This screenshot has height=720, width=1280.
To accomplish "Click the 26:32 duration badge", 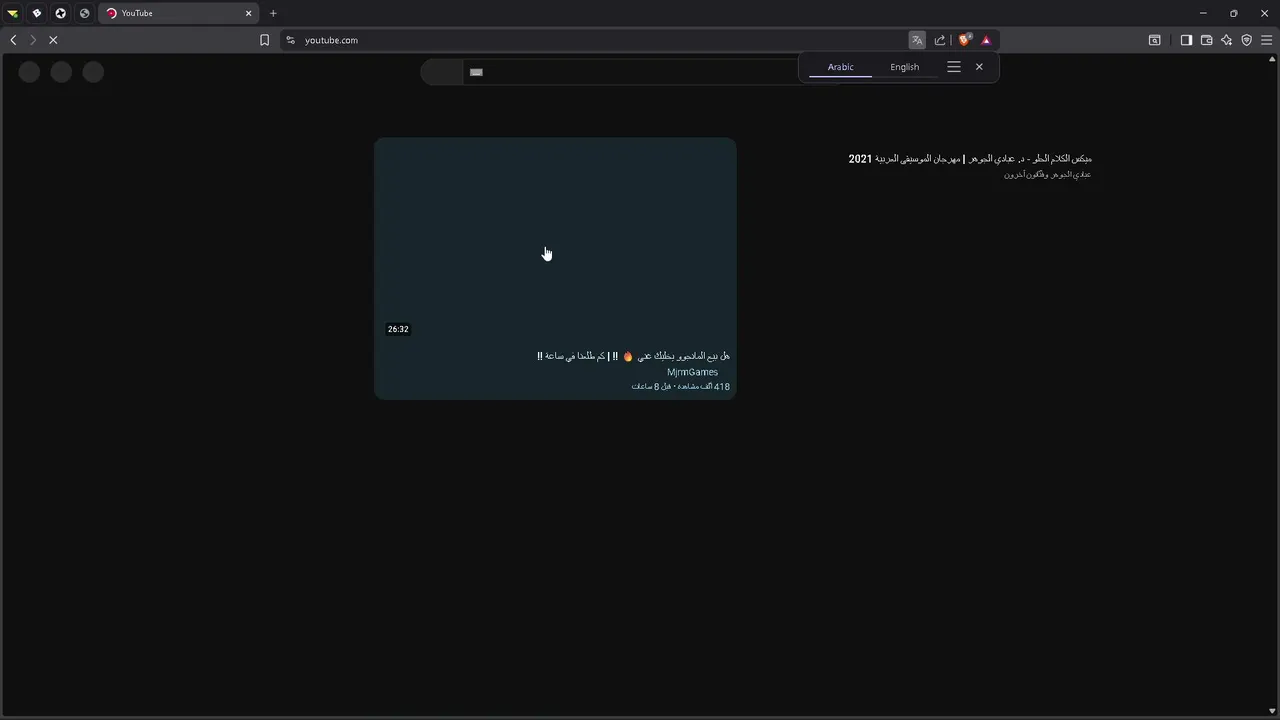I will (x=398, y=329).
